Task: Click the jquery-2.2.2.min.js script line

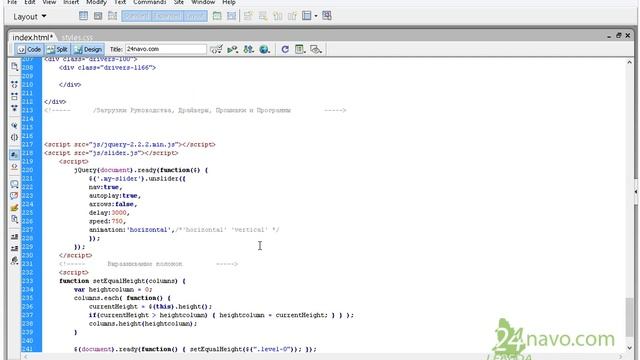Action: click(130, 144)
